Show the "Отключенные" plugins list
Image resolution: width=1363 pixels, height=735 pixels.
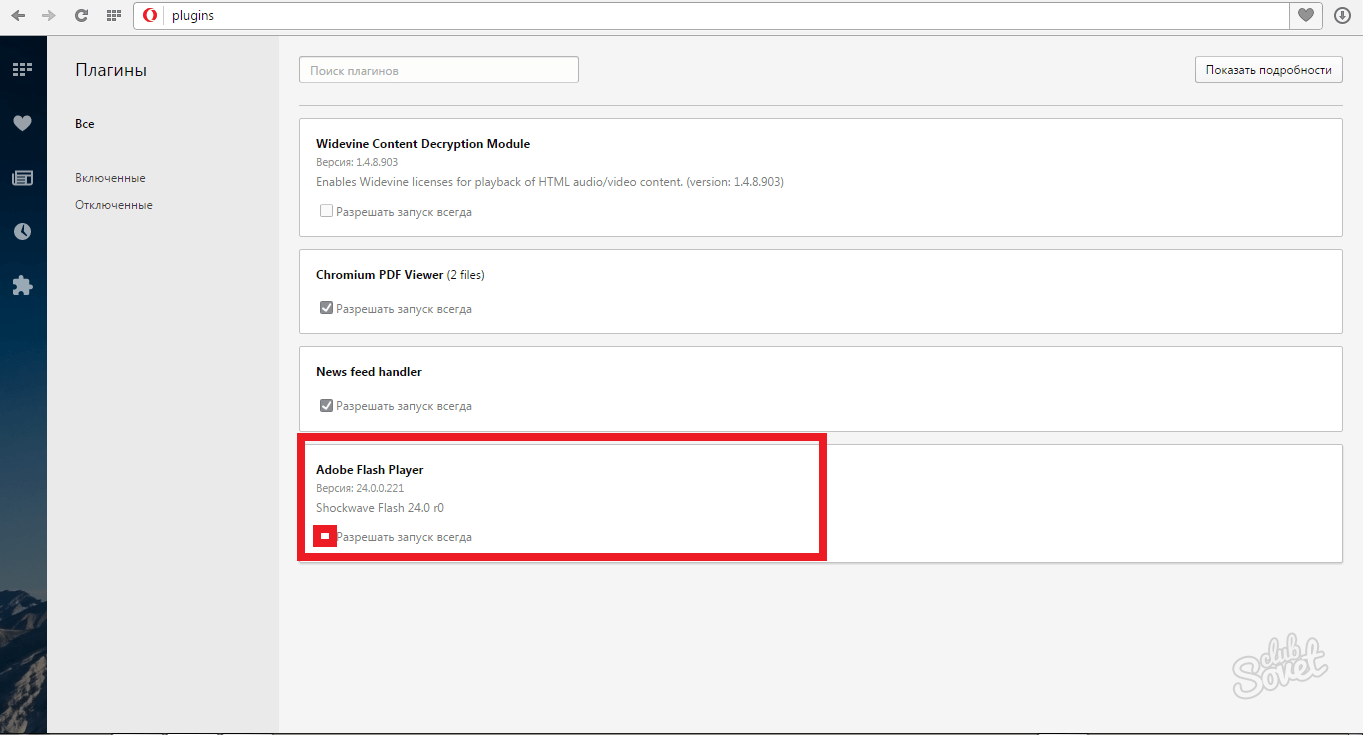tap(113, 205)
